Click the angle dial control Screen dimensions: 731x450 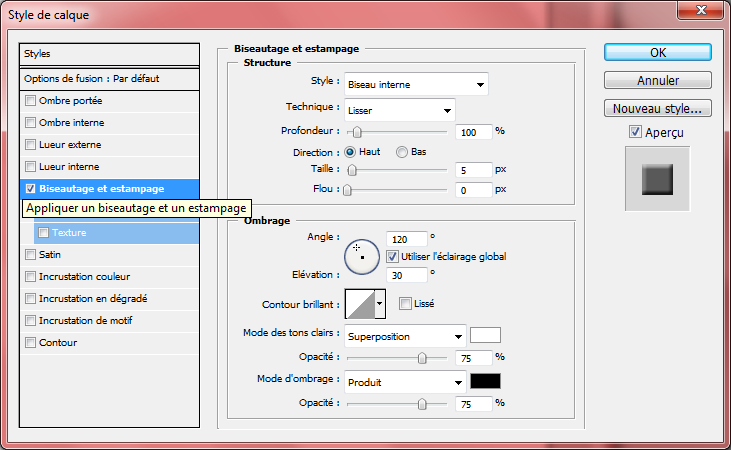360,256
